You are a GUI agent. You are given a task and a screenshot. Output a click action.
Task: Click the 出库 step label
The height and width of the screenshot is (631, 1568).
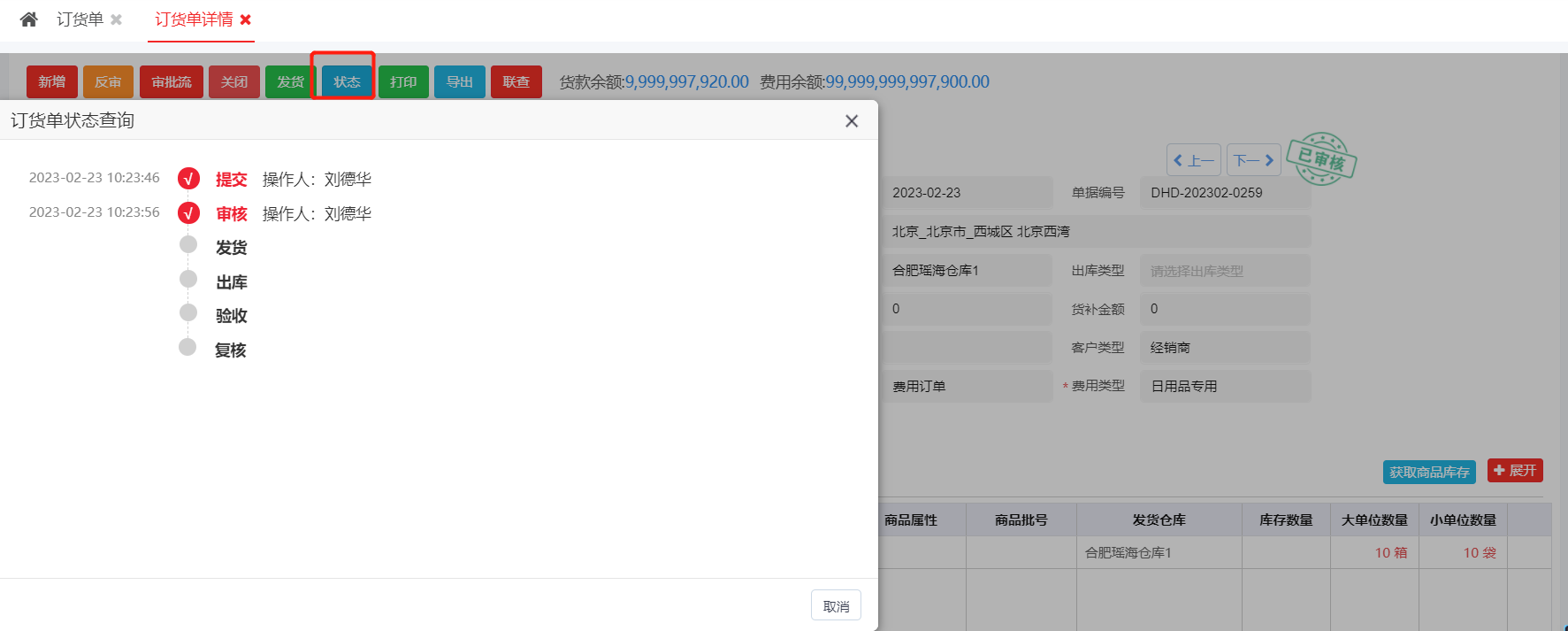(x=232, y=282)
